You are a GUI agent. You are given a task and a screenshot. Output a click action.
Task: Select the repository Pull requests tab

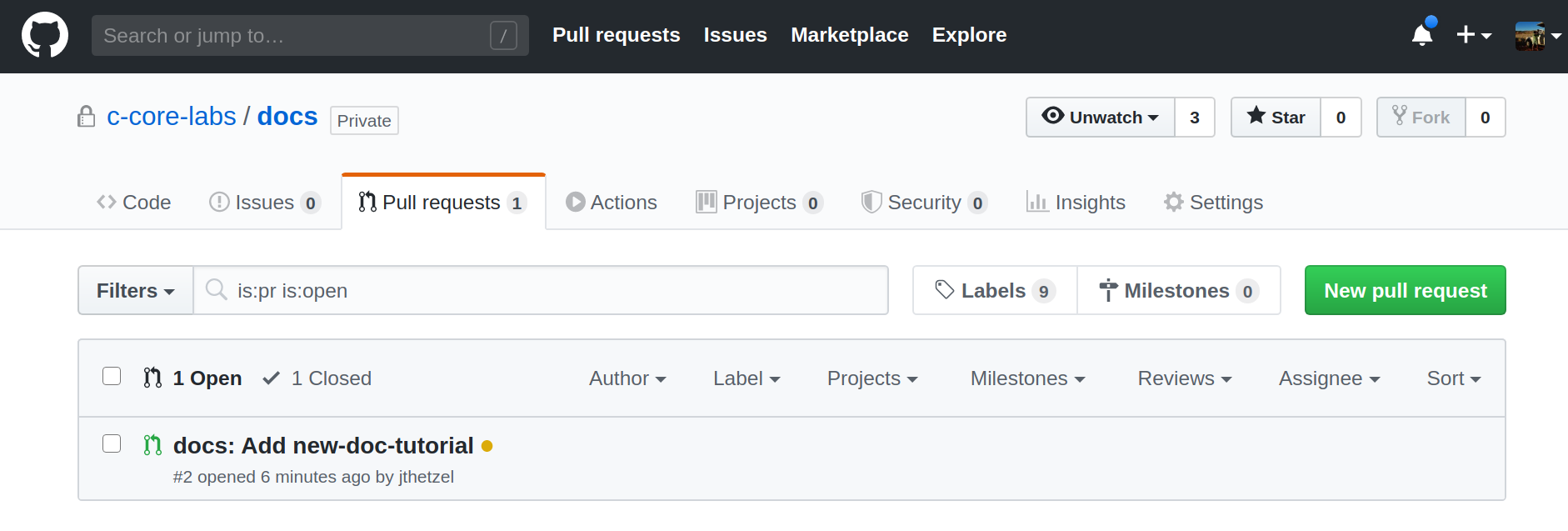point(443,203)
